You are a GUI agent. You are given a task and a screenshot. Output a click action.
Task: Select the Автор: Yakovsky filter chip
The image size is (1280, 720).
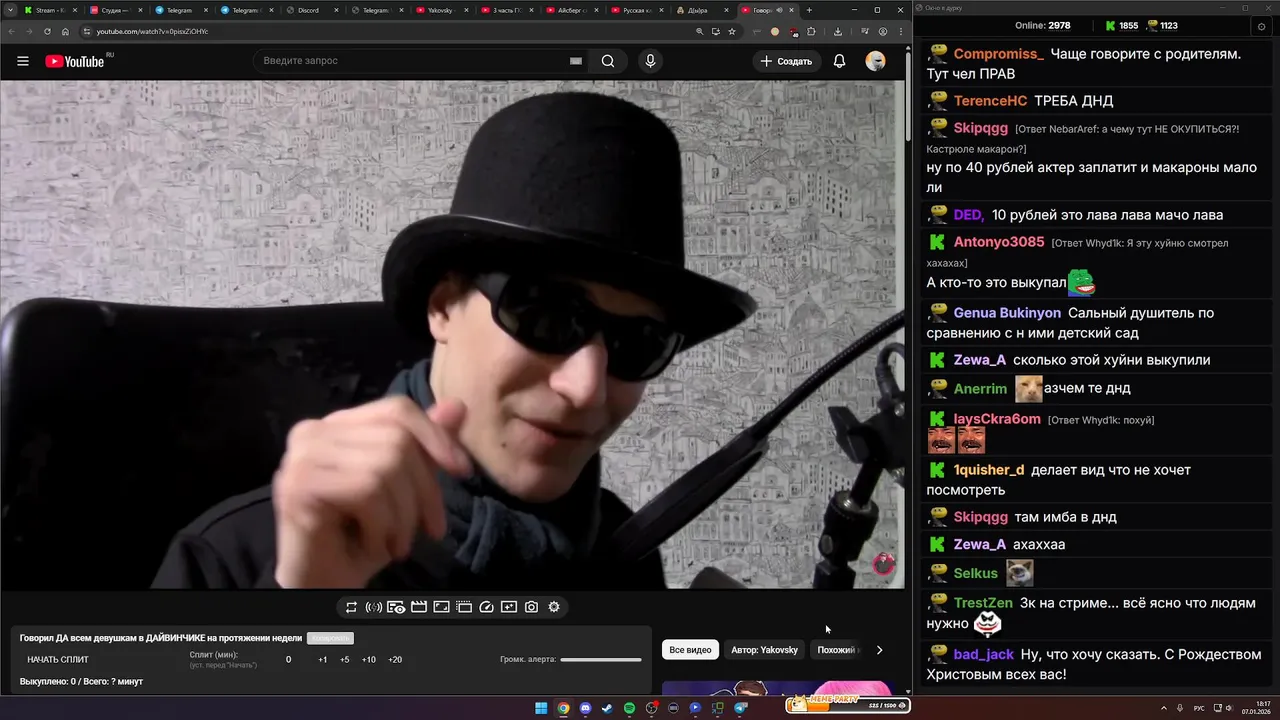764,650
